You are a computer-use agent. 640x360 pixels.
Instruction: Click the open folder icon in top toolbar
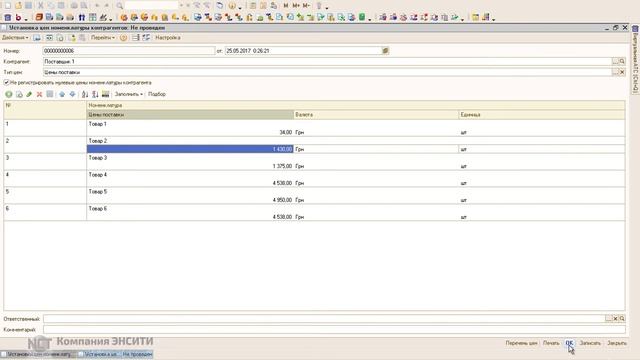[18, 6]
